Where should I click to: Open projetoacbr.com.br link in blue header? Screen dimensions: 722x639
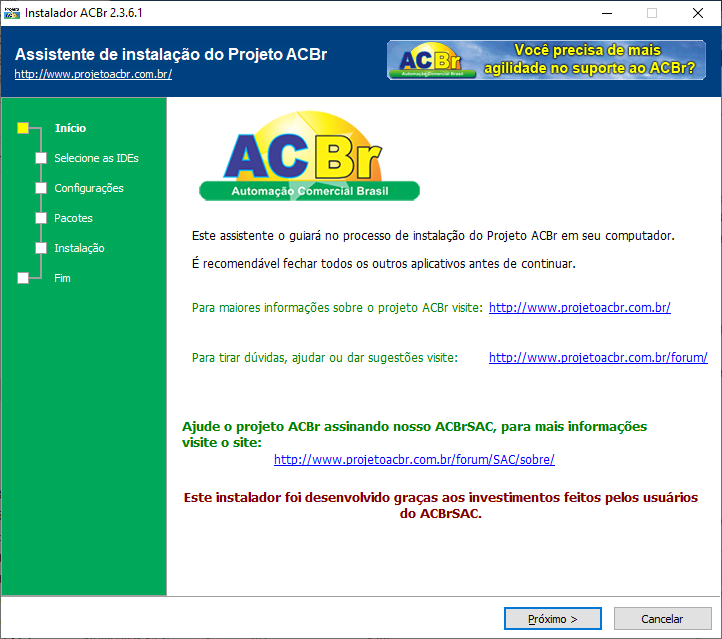(93, 74)
